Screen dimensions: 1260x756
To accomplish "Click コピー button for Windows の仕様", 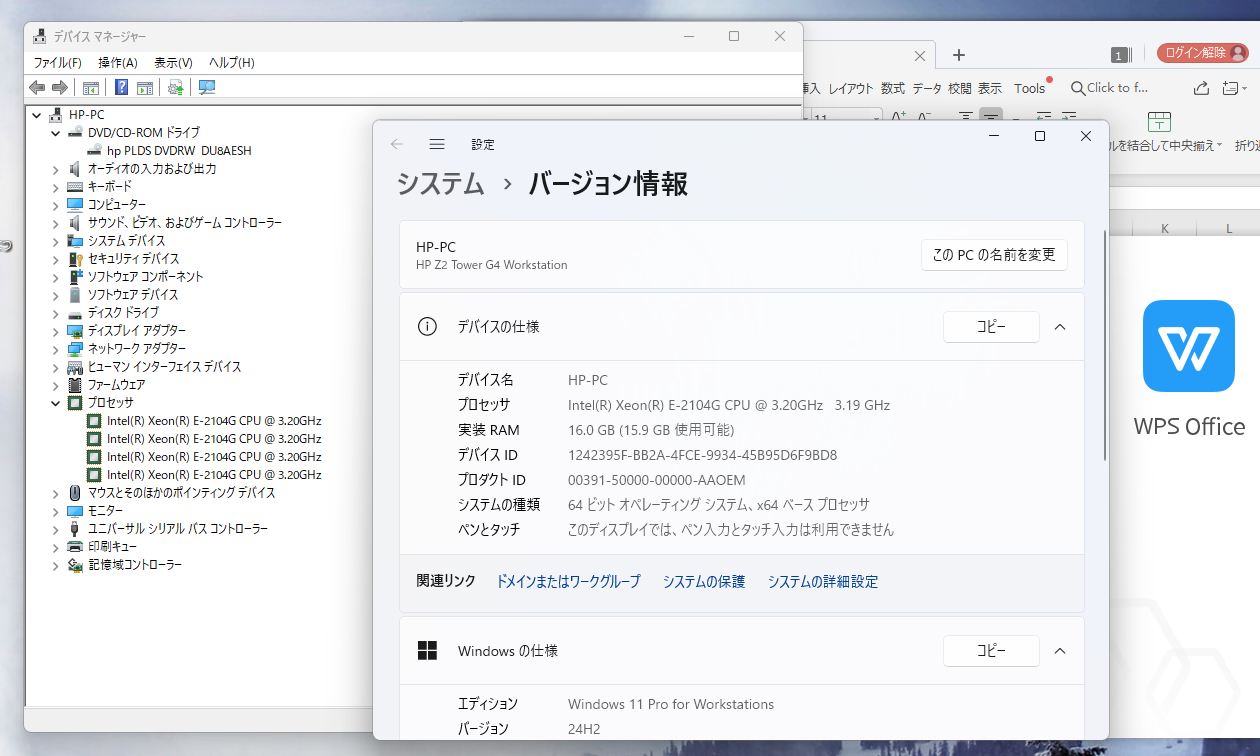I will coord(991,651).
